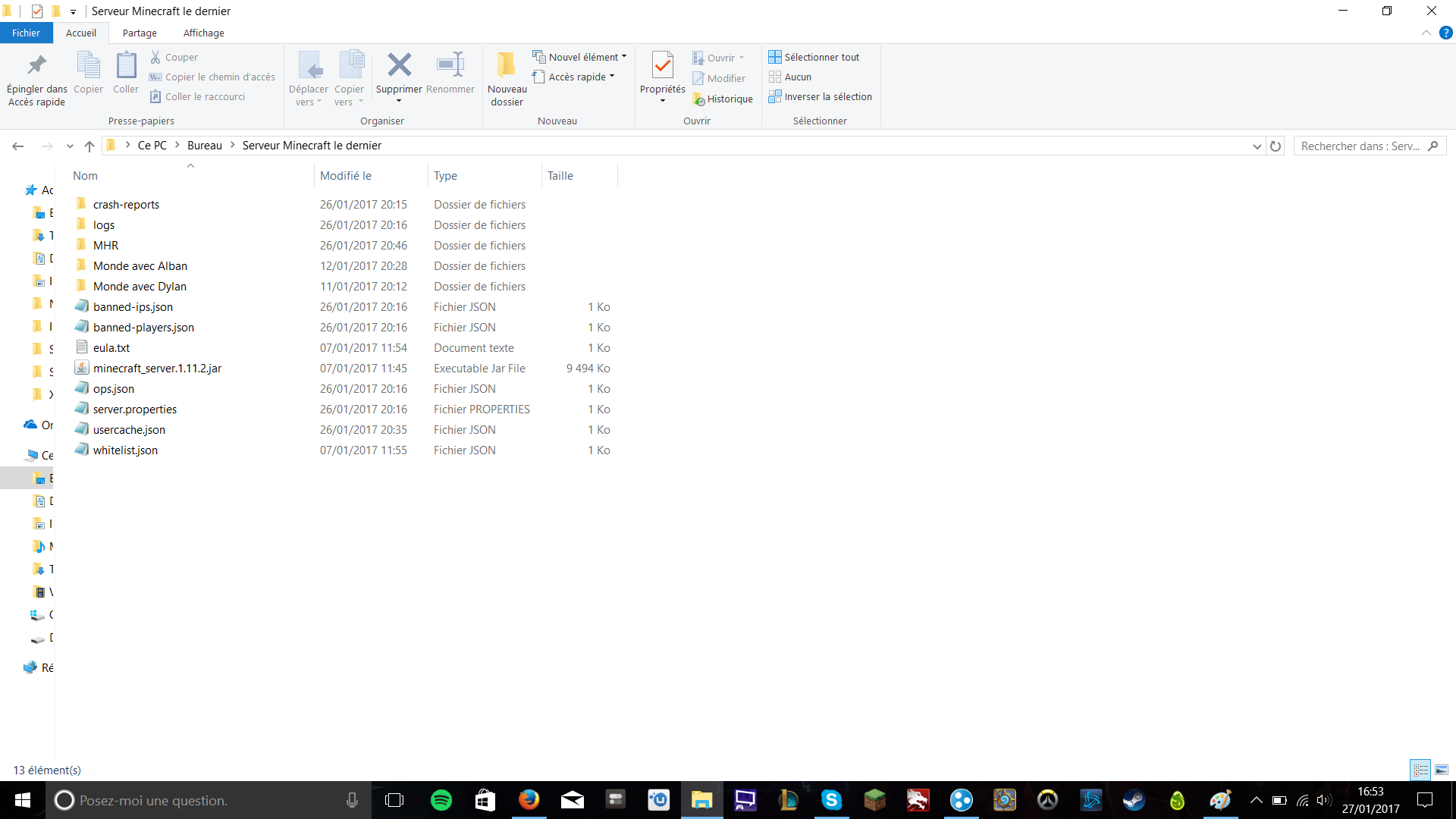The image size is (1456, 819).
Task: Select the Monde avec Dylan folder
Action: (140, 286)
